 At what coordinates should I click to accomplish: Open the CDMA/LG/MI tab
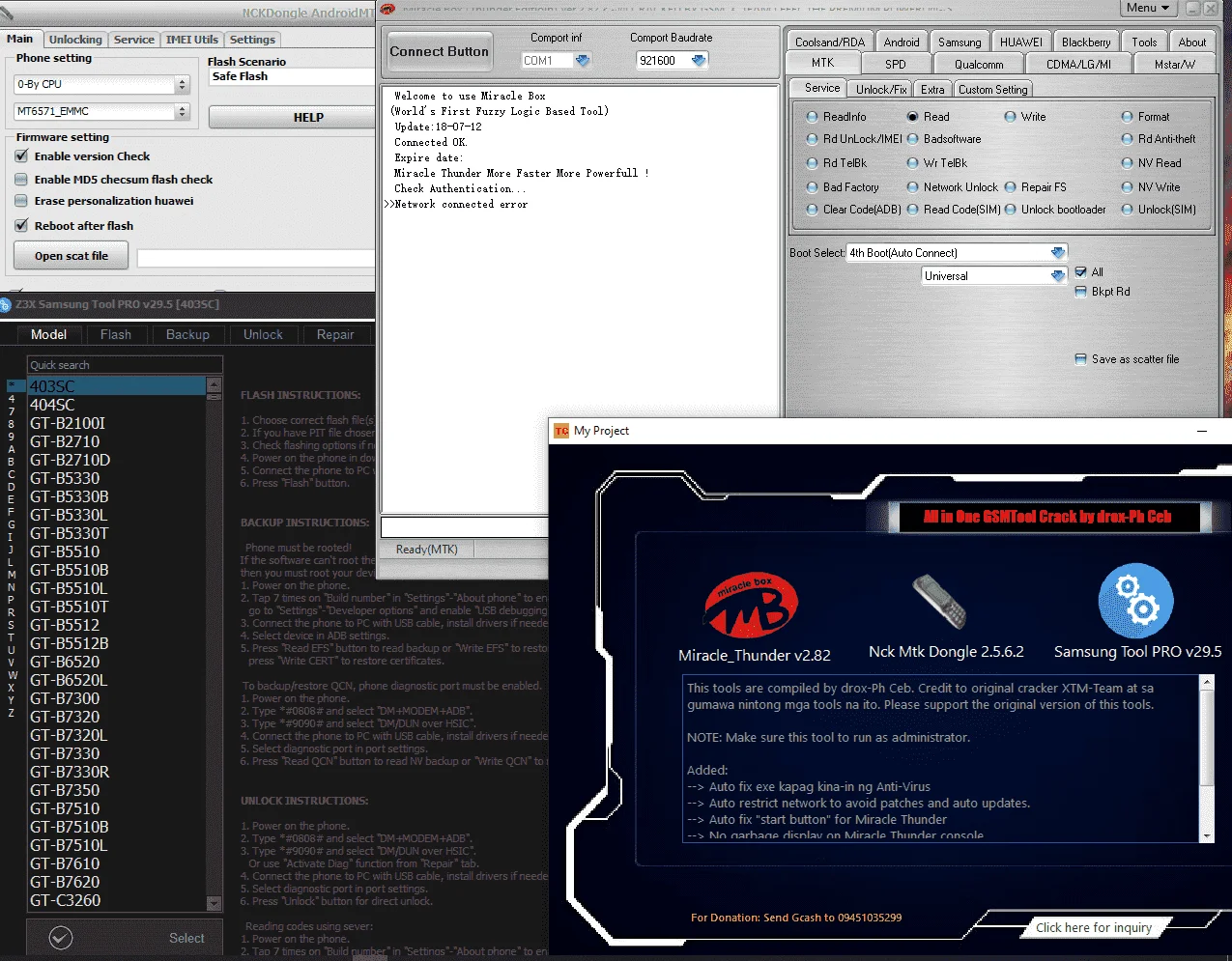[x=1078, y=64]
